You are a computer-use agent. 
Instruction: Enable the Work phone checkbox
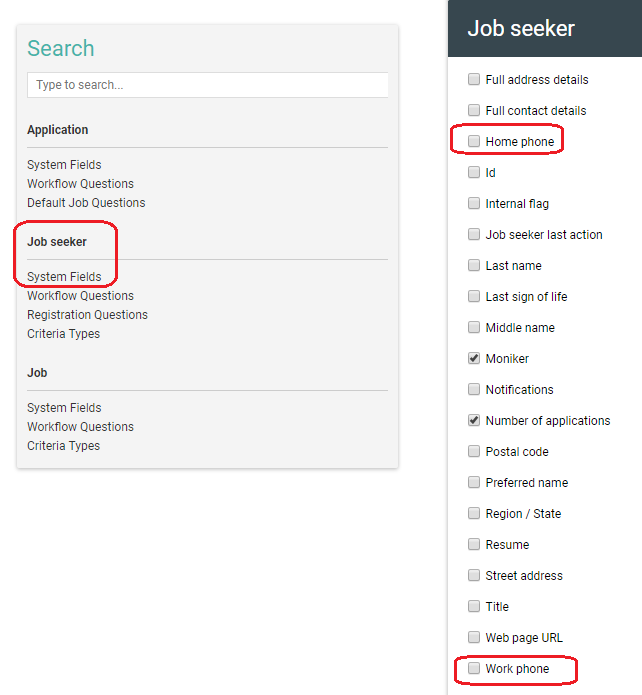474,668
